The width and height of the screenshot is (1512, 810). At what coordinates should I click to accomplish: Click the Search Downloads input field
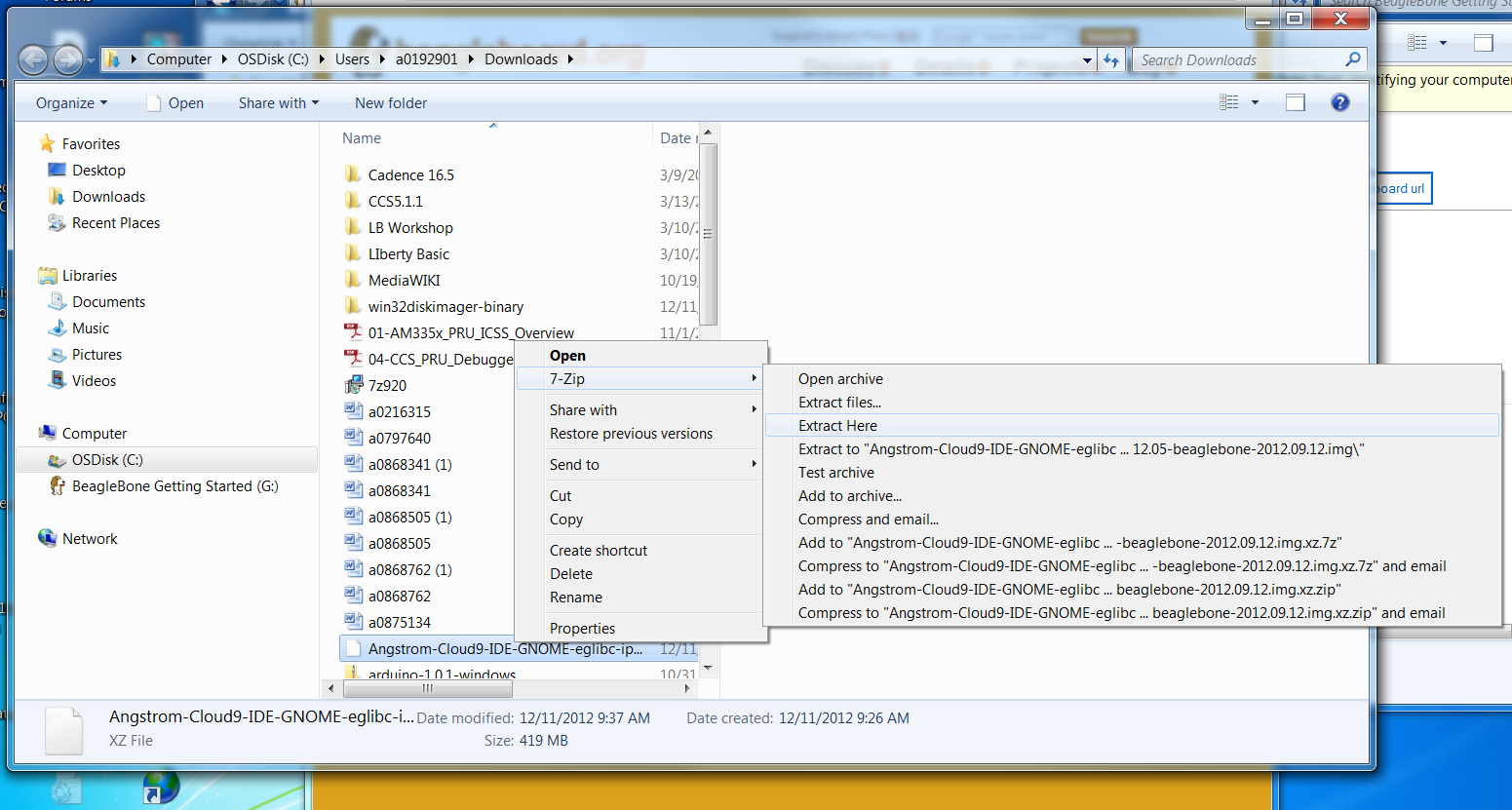(x=1238, y=60)
